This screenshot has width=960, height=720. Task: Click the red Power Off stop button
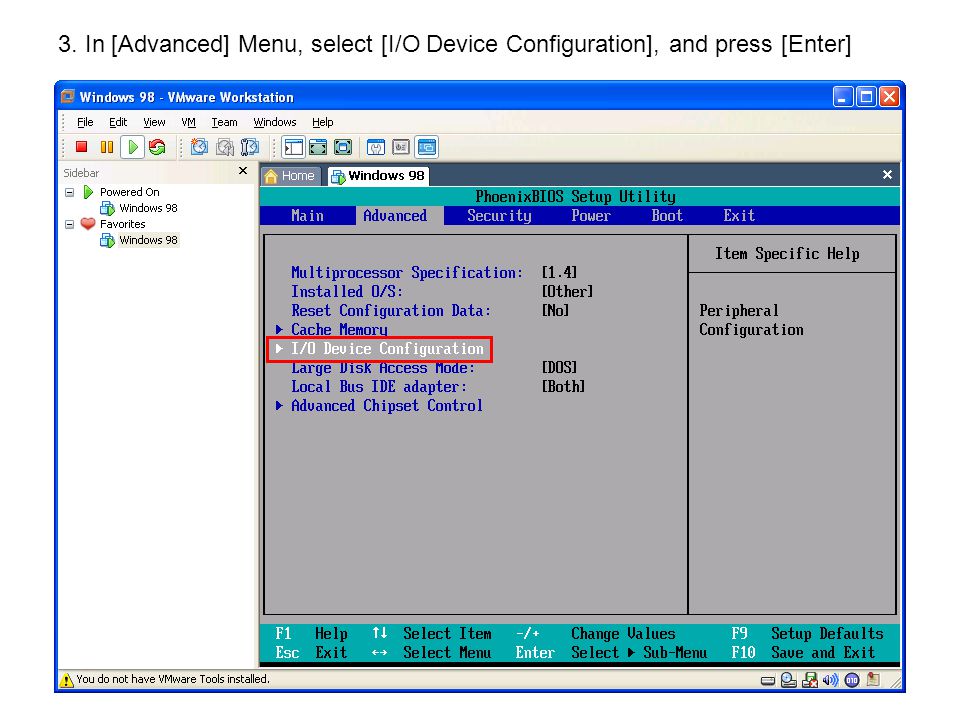81,147
